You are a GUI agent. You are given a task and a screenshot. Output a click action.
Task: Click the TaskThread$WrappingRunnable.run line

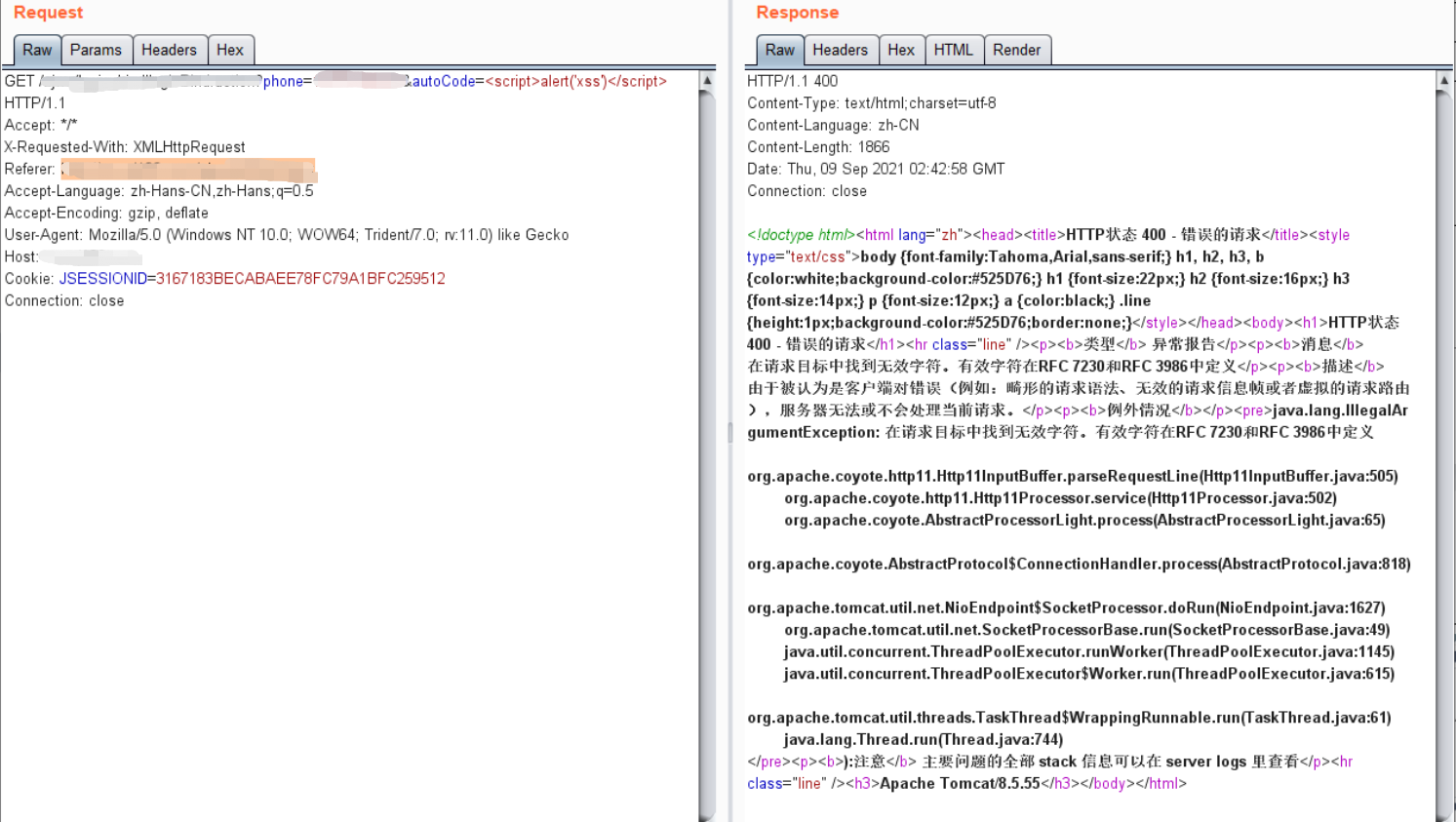pos(1069,718)
